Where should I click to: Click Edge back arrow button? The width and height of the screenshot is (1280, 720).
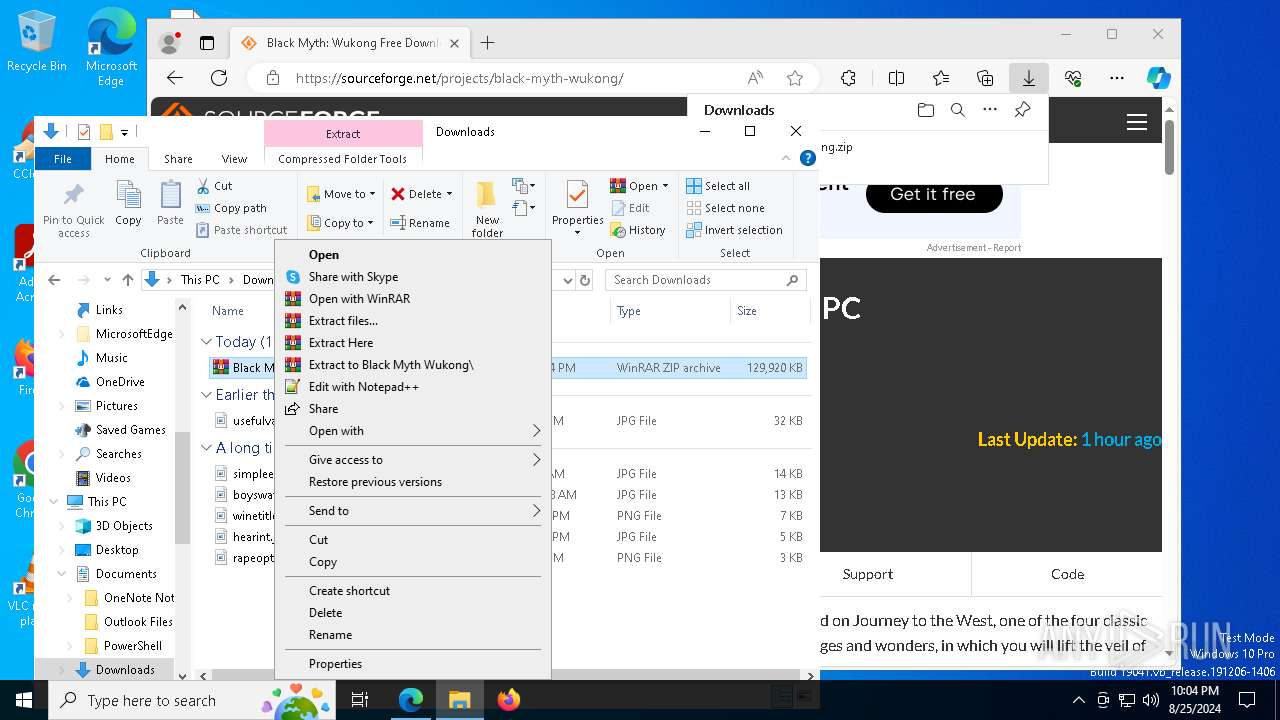click(175, 78)
